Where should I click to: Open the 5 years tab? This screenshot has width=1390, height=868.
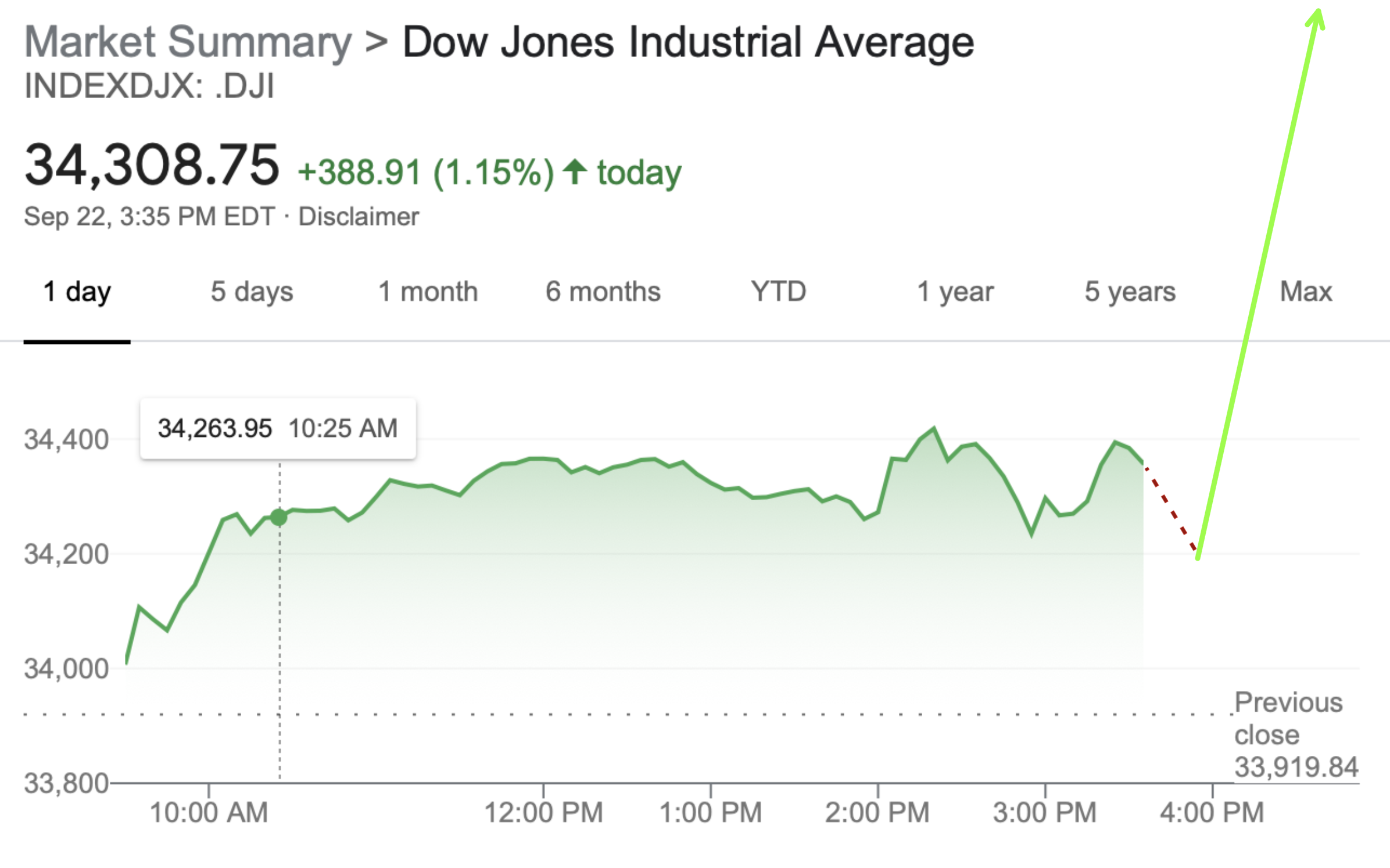tap(1130, 291)
